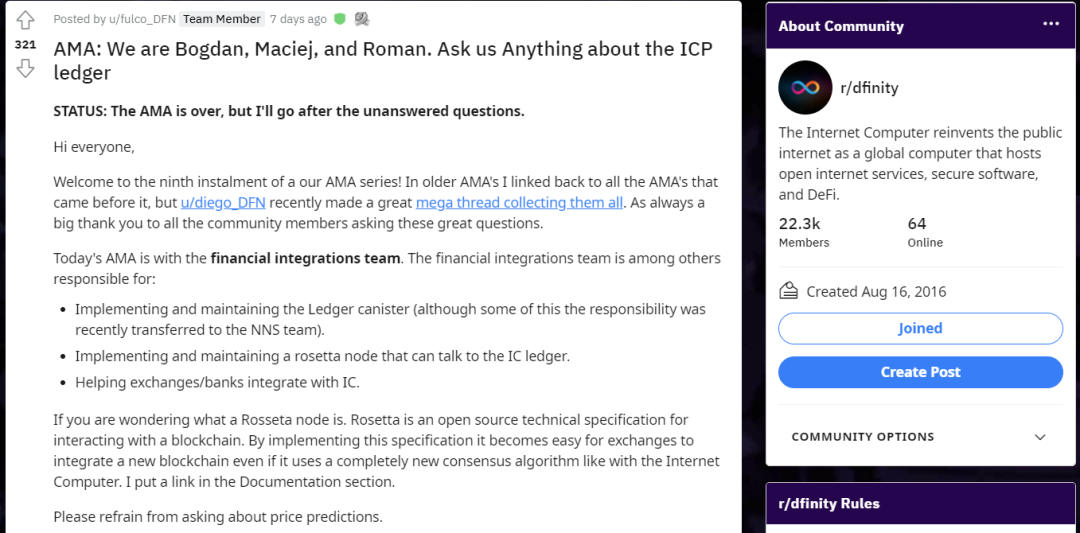Viewport: 1080px width, 533px height.
Task: Open the u/fulco_DFN author profile
Action: click(143, 19)
